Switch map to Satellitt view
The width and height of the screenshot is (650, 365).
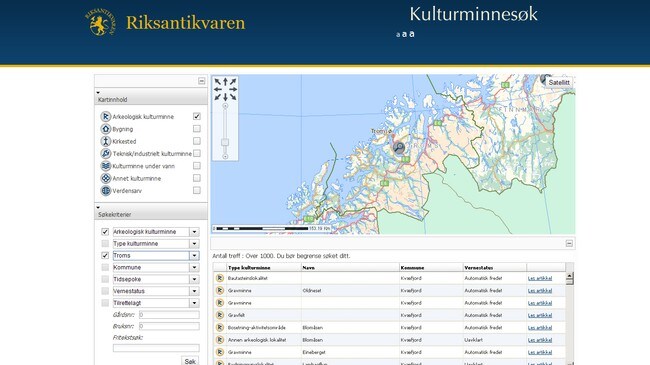click(x=559, y=83)
